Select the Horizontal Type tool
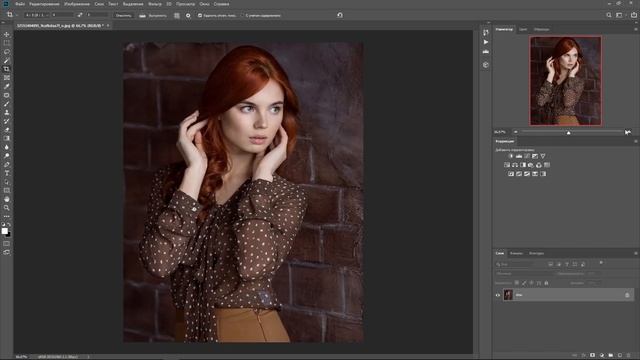Viewport: 640px width, 360px height. pos(7,173)
